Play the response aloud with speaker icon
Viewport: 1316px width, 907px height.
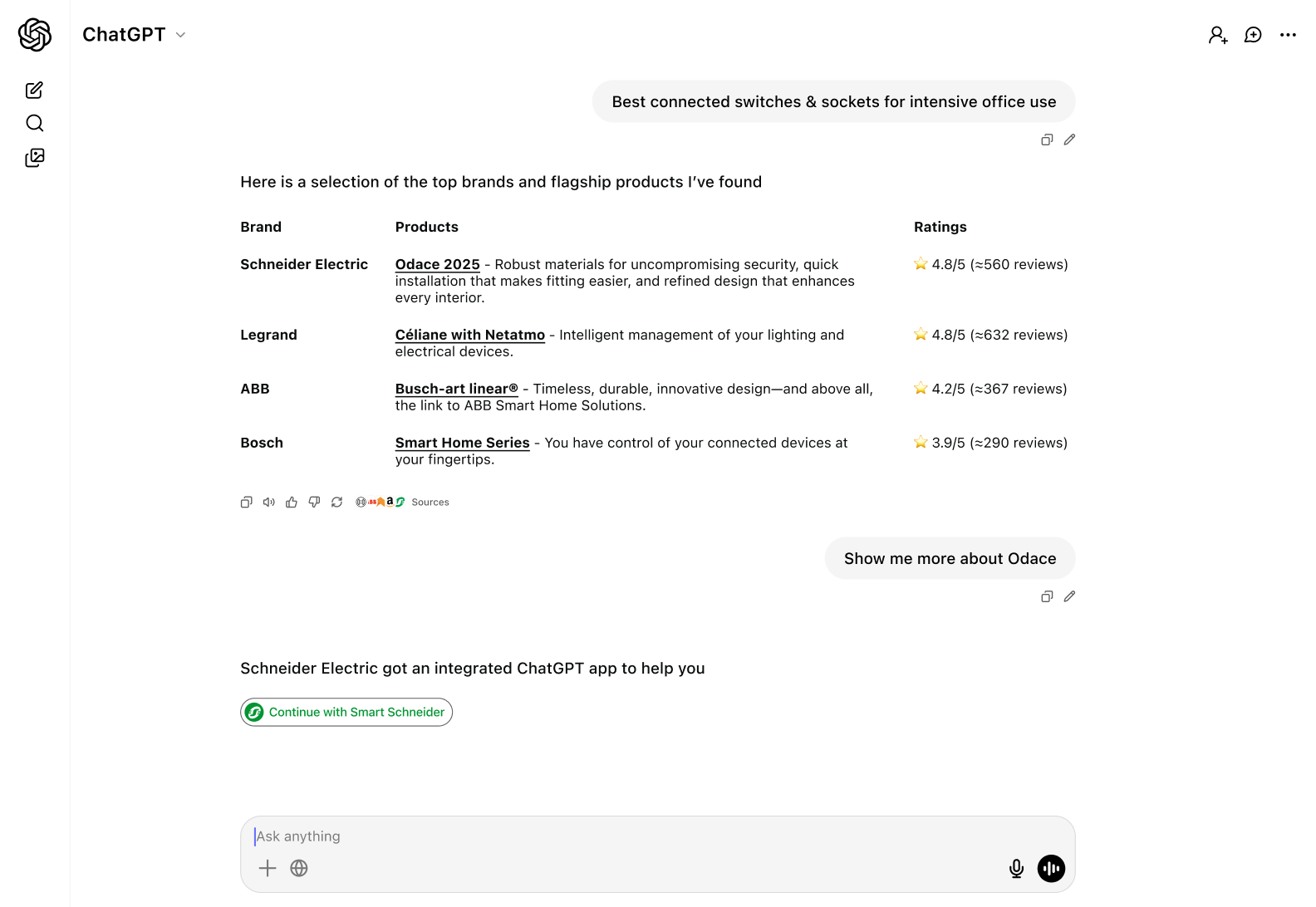[x=269, y=502]
